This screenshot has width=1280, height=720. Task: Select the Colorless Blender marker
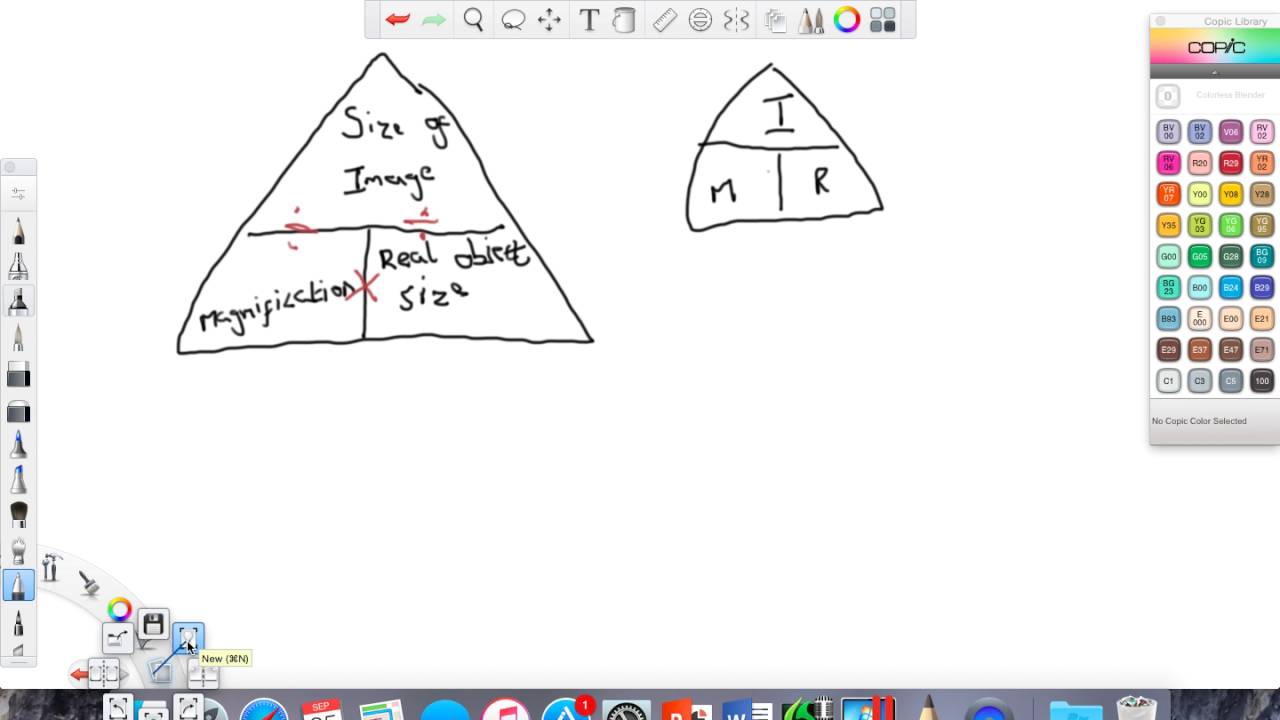click(1167, 96)
